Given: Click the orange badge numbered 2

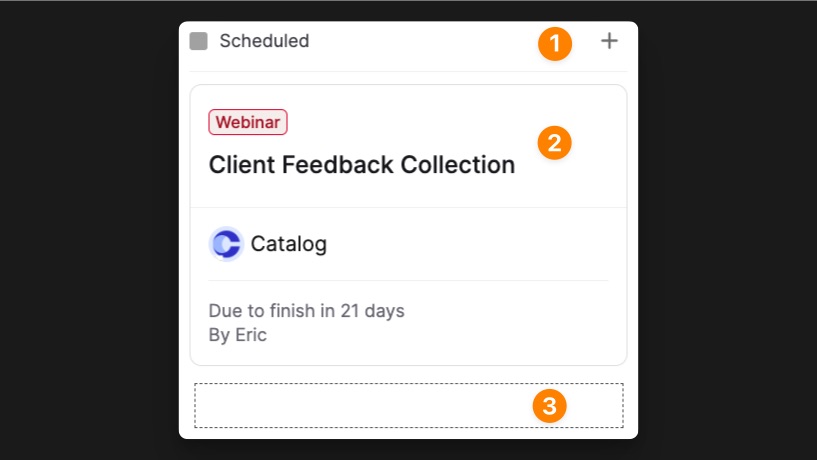Looking at the screenshot, I should point(554,142).
